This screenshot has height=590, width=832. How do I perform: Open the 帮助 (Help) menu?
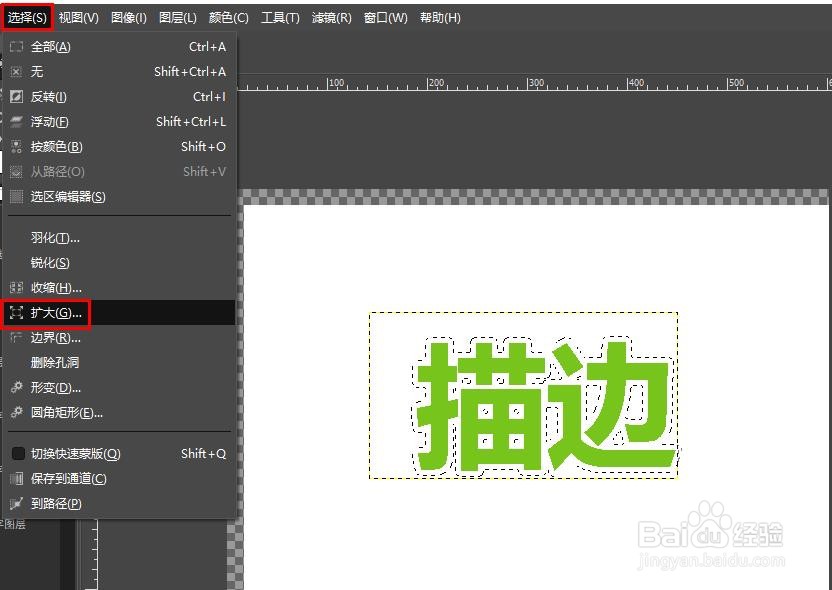point(440,17)
